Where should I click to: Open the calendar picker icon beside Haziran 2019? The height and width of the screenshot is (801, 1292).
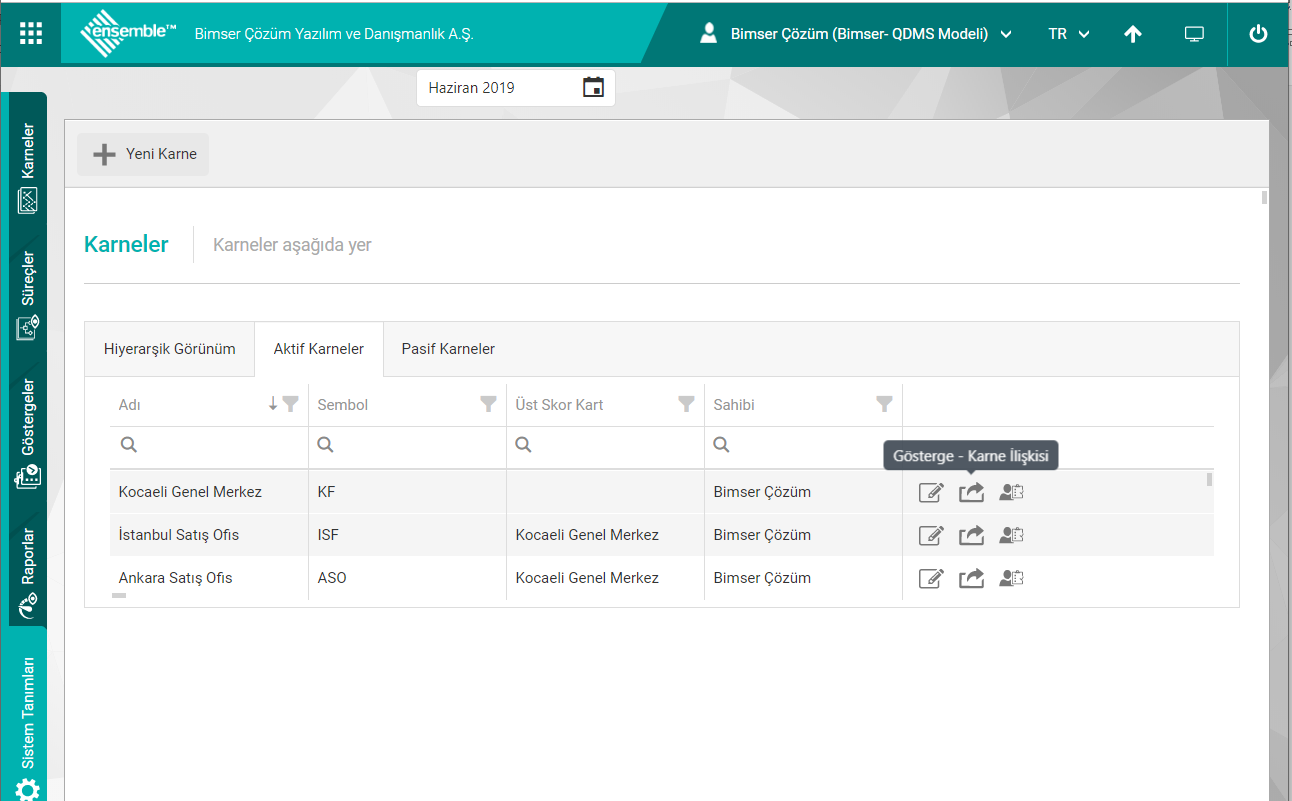593,88
